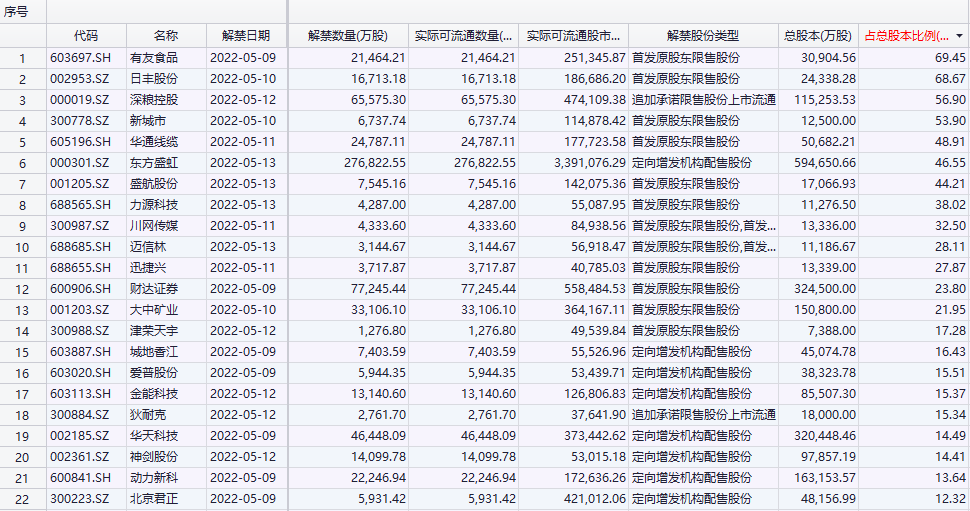The height and width of the screenshot is (511, 970).
Task: Open the sort dropdown arrow on 占总股本比例 column
Action: (x=959, y=36)
